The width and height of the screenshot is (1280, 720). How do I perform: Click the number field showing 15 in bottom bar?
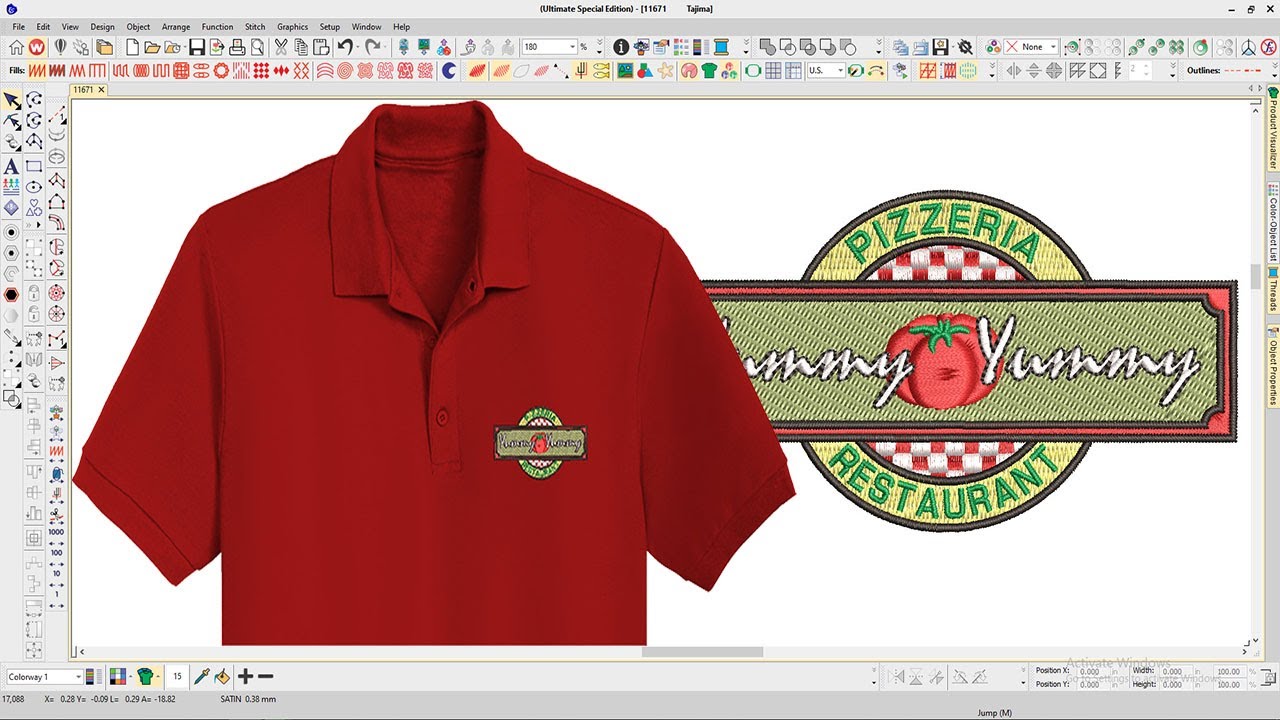click(x=178, y=677)
